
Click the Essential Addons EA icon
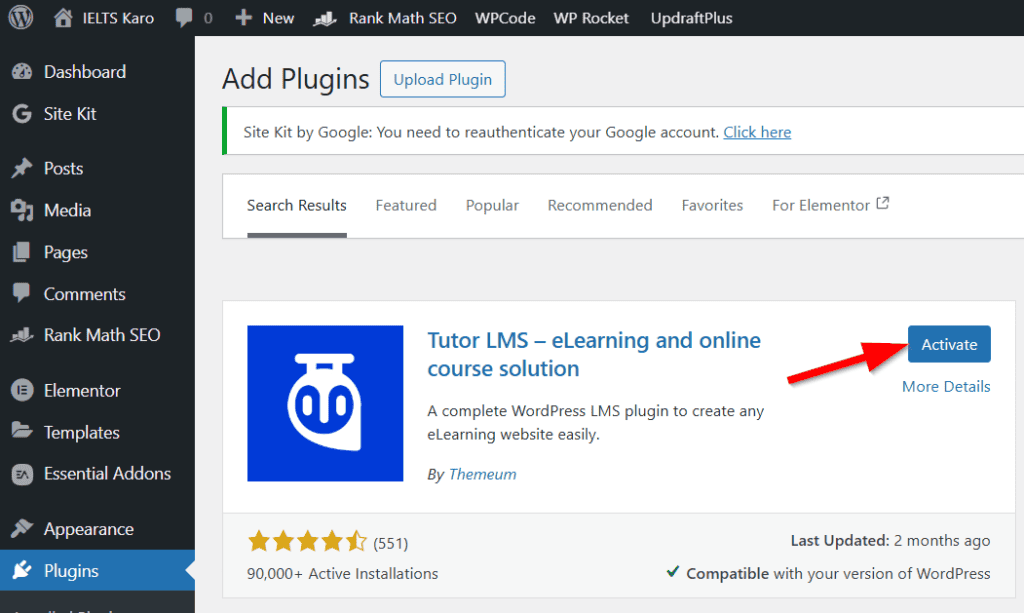click(22, 474)
